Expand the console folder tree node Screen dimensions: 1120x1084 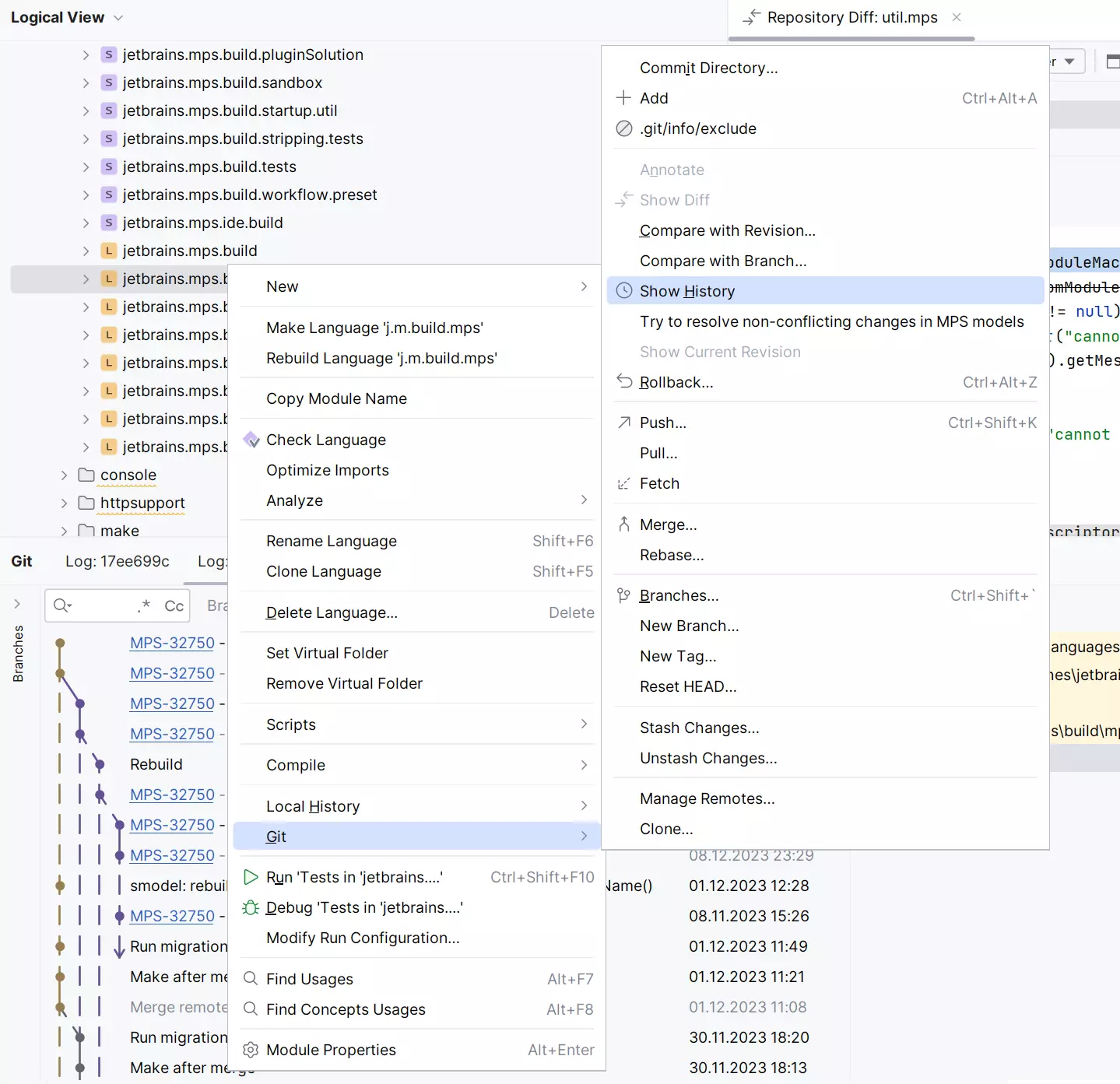coord(65,475)
